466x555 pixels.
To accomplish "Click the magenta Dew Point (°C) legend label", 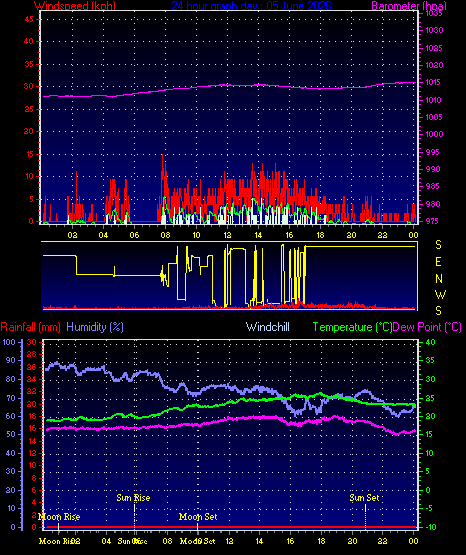I will (427, 327).
